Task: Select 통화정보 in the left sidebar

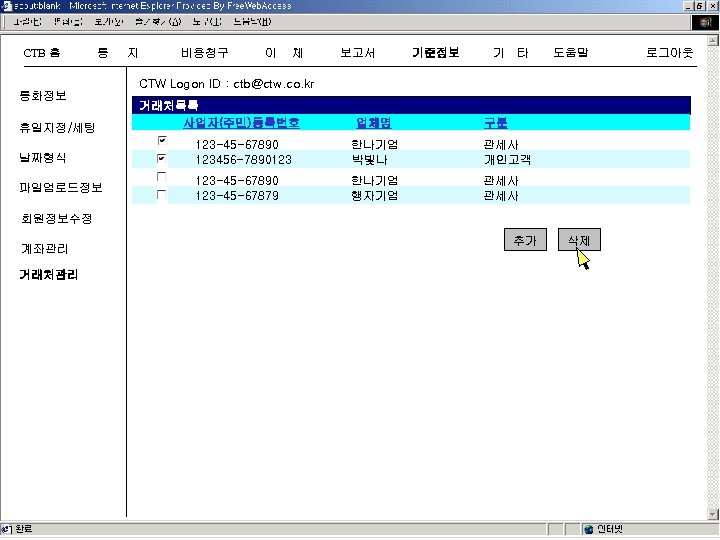Action: click(x=43, y=96)
